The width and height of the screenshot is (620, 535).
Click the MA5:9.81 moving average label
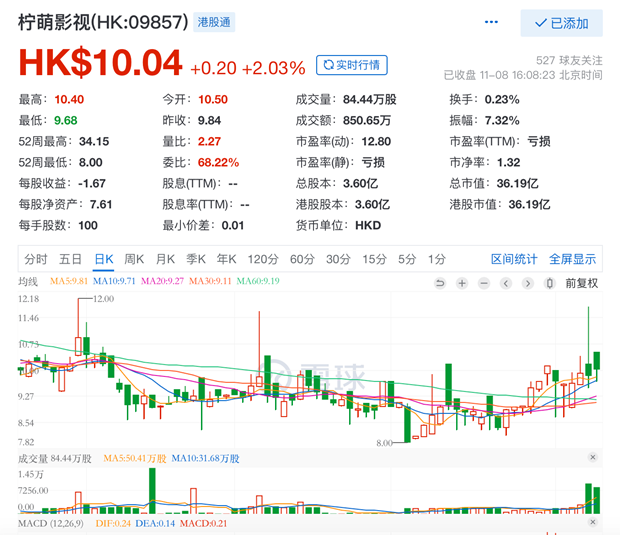(x=69, y=281)
